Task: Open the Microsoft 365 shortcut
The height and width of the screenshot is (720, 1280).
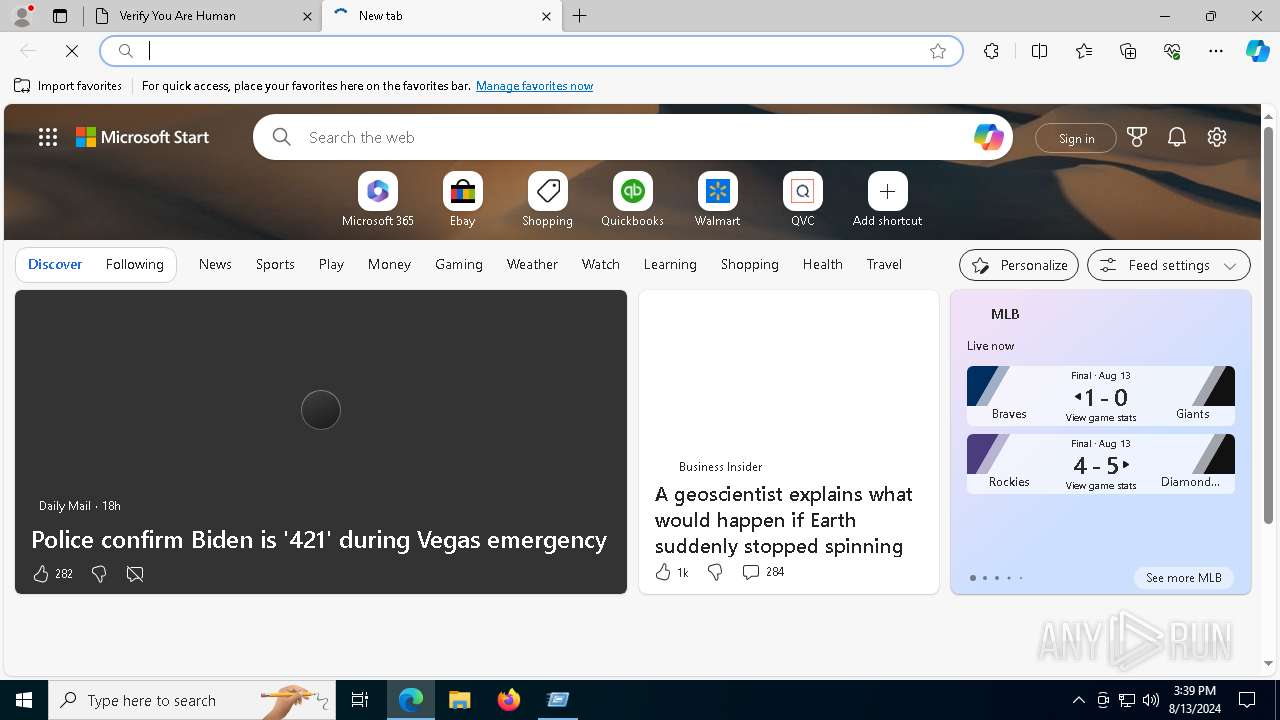Action: click(x=378, y=200)
